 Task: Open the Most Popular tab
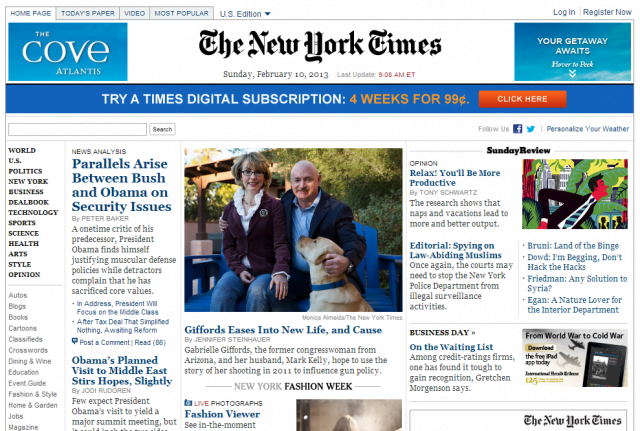click(x=182, y=13)
